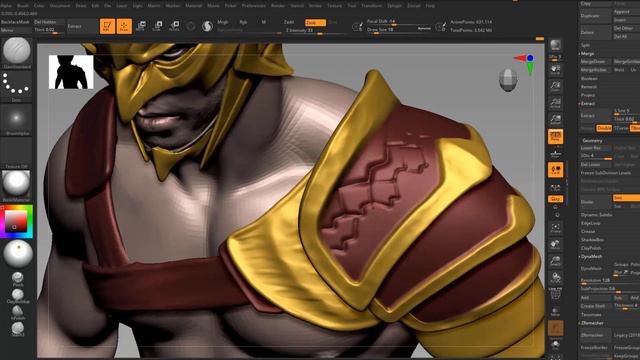Click the Zoom3D view icon in right shelf
The width and height of the screenshot is (640, 360).
tap(556, 261)
